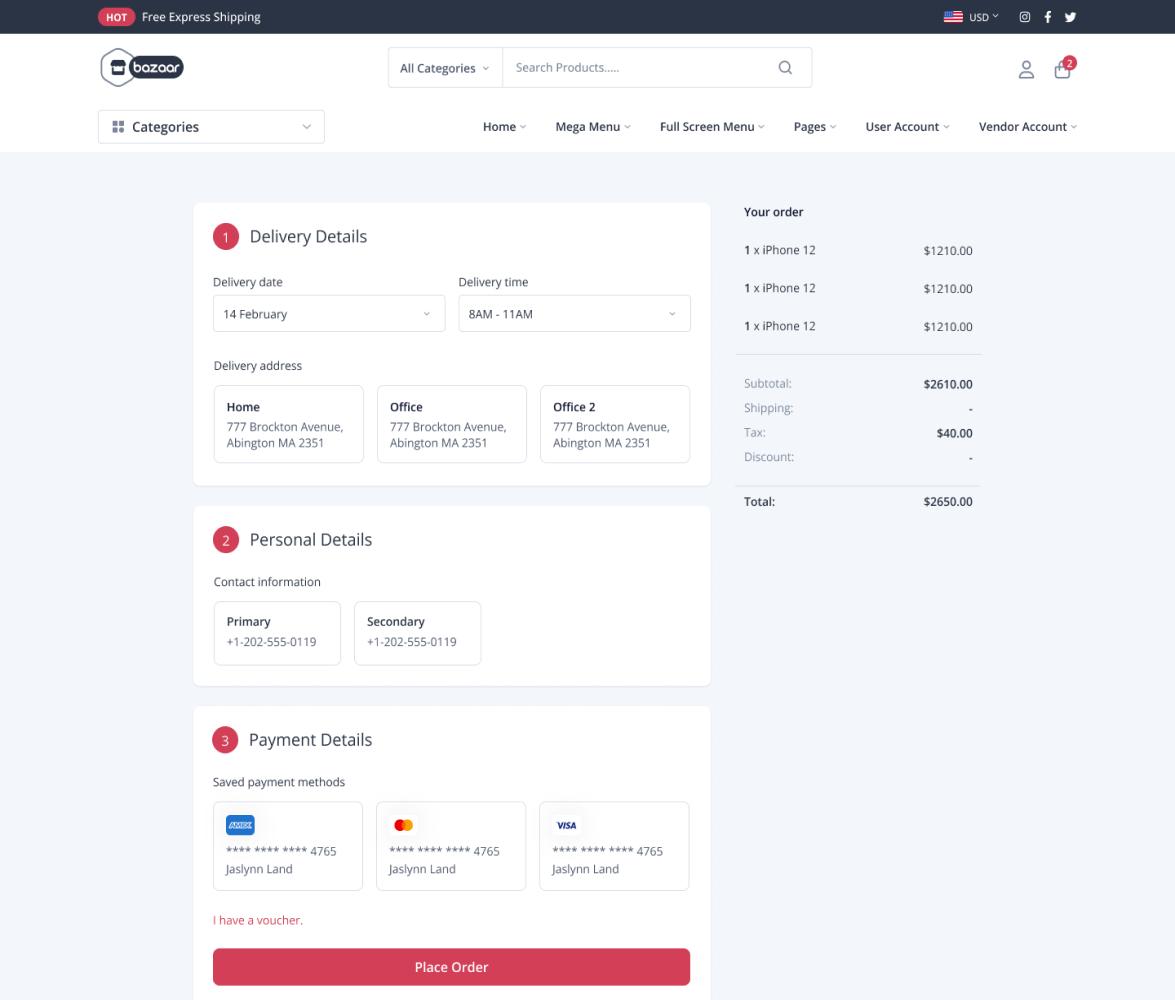Open the Delivery date dropdown
The width and height of the screenshot is (1175, 1000).
click(x=328, y=314)
